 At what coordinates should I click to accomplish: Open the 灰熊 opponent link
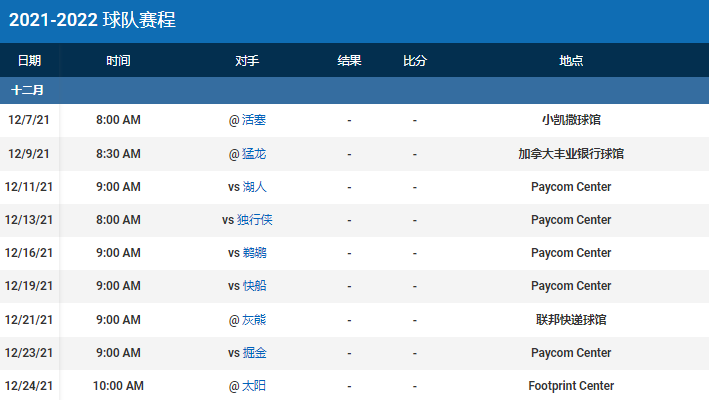tap(254, 320)
